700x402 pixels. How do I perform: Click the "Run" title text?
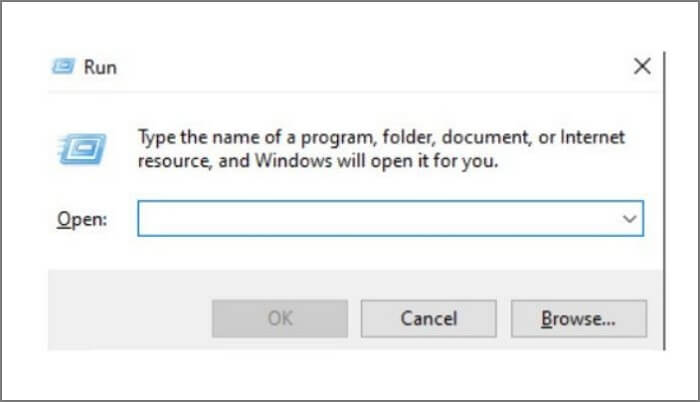pyautogui.click(x=101, y=68)
